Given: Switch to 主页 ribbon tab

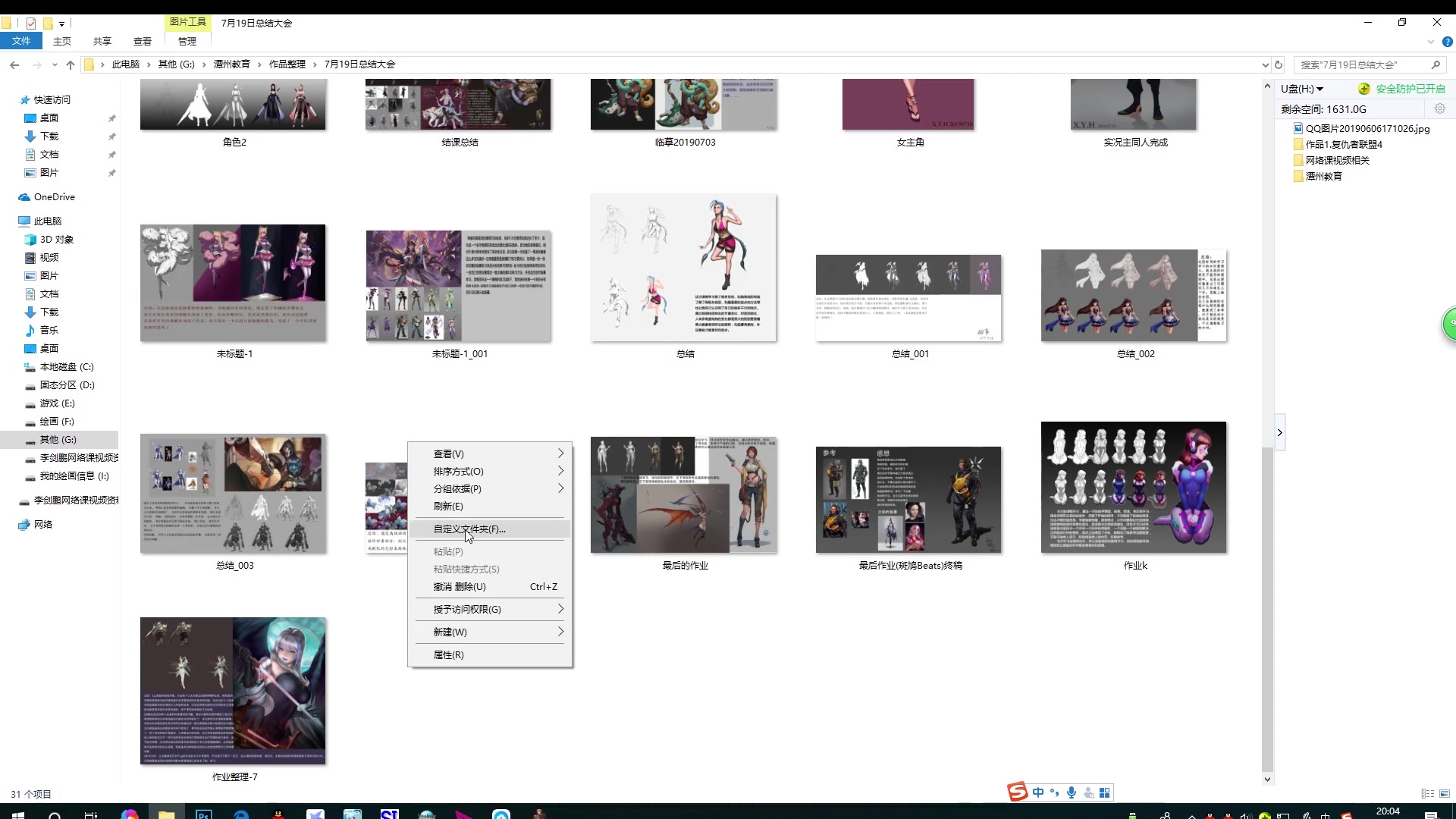Looking at the screenshot, I should click(x=62, y=42).
